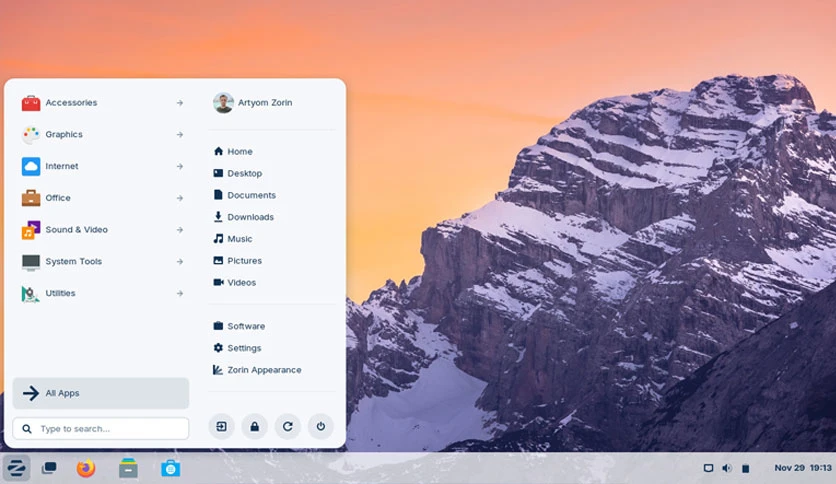
Task: Click the Videos camera icon
Action: pyautogui.click(x=218, y=282)
